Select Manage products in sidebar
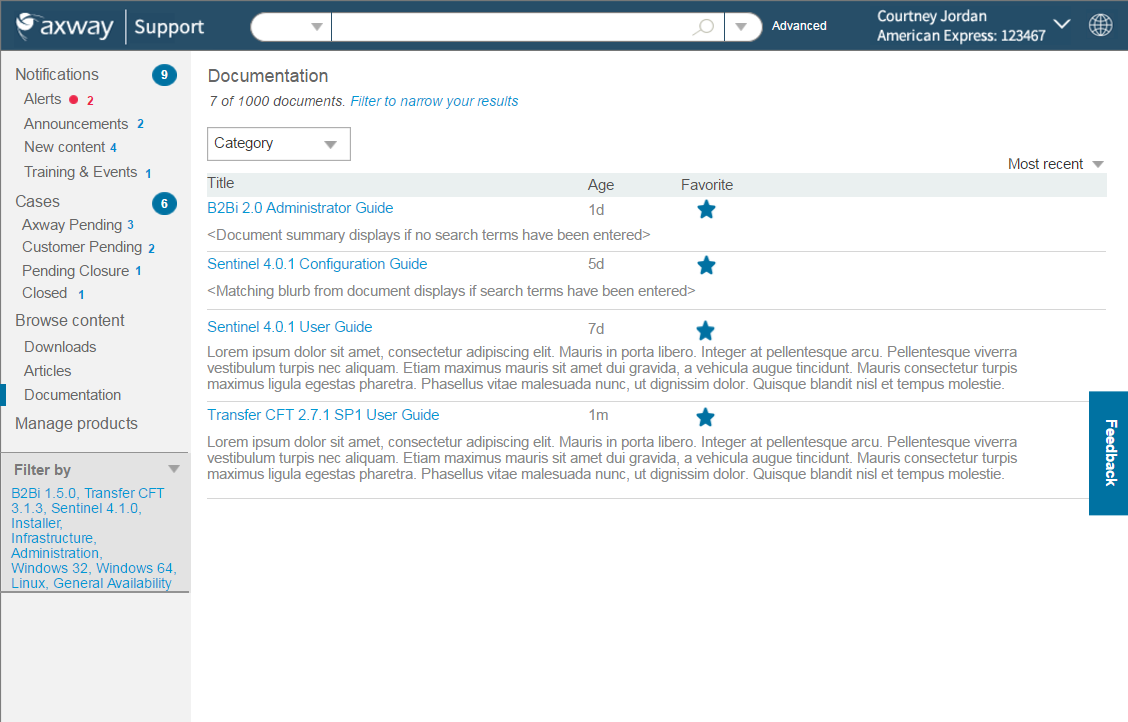Screen dimensions: 1128x722 click(76, 424)
